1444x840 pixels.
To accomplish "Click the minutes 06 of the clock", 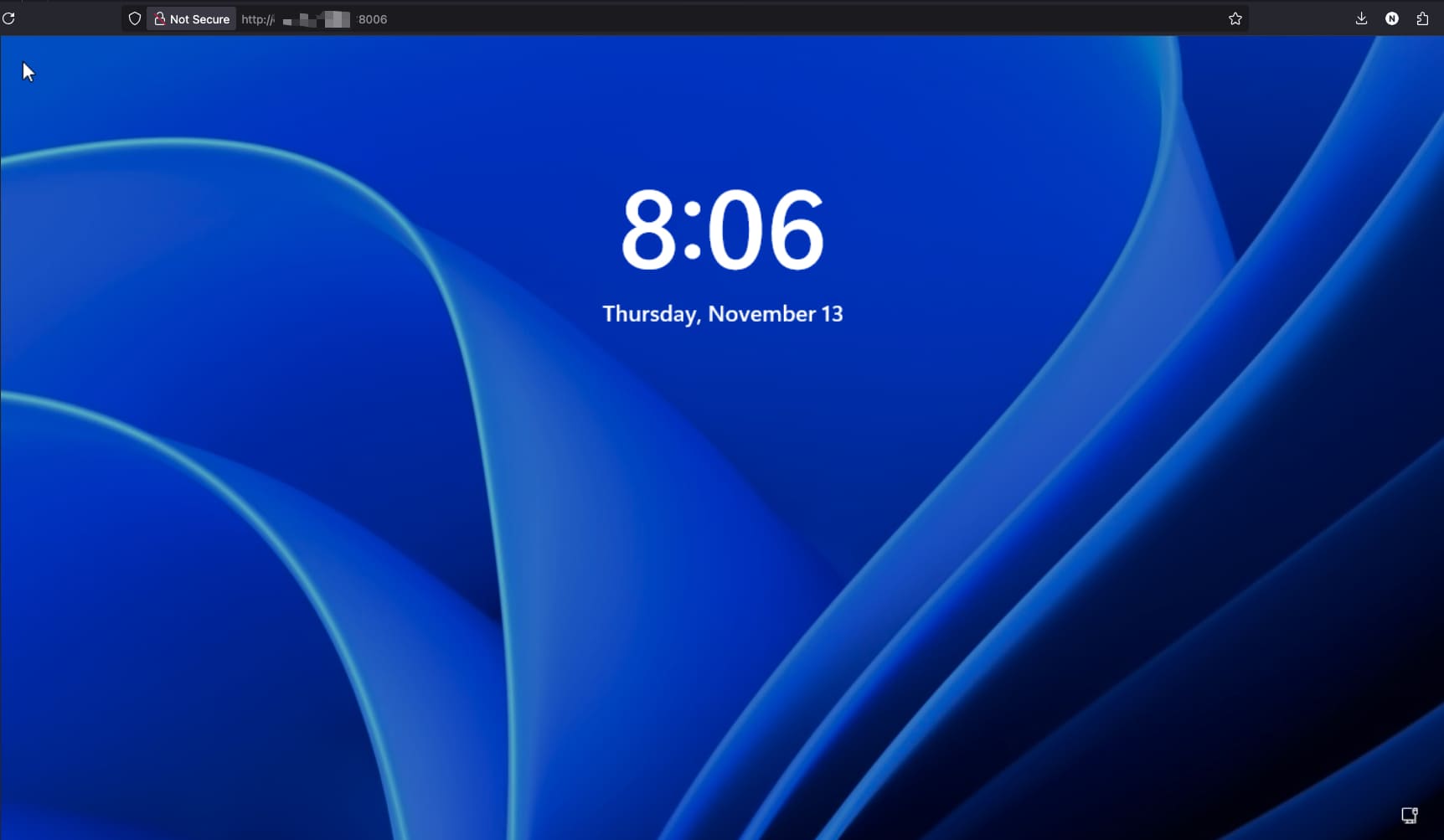I will pos(766,229).
